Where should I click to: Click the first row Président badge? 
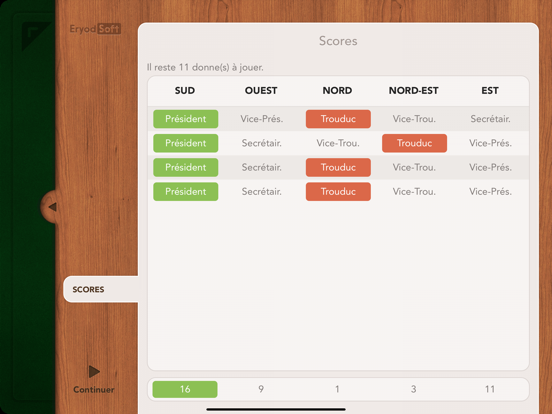186,119
